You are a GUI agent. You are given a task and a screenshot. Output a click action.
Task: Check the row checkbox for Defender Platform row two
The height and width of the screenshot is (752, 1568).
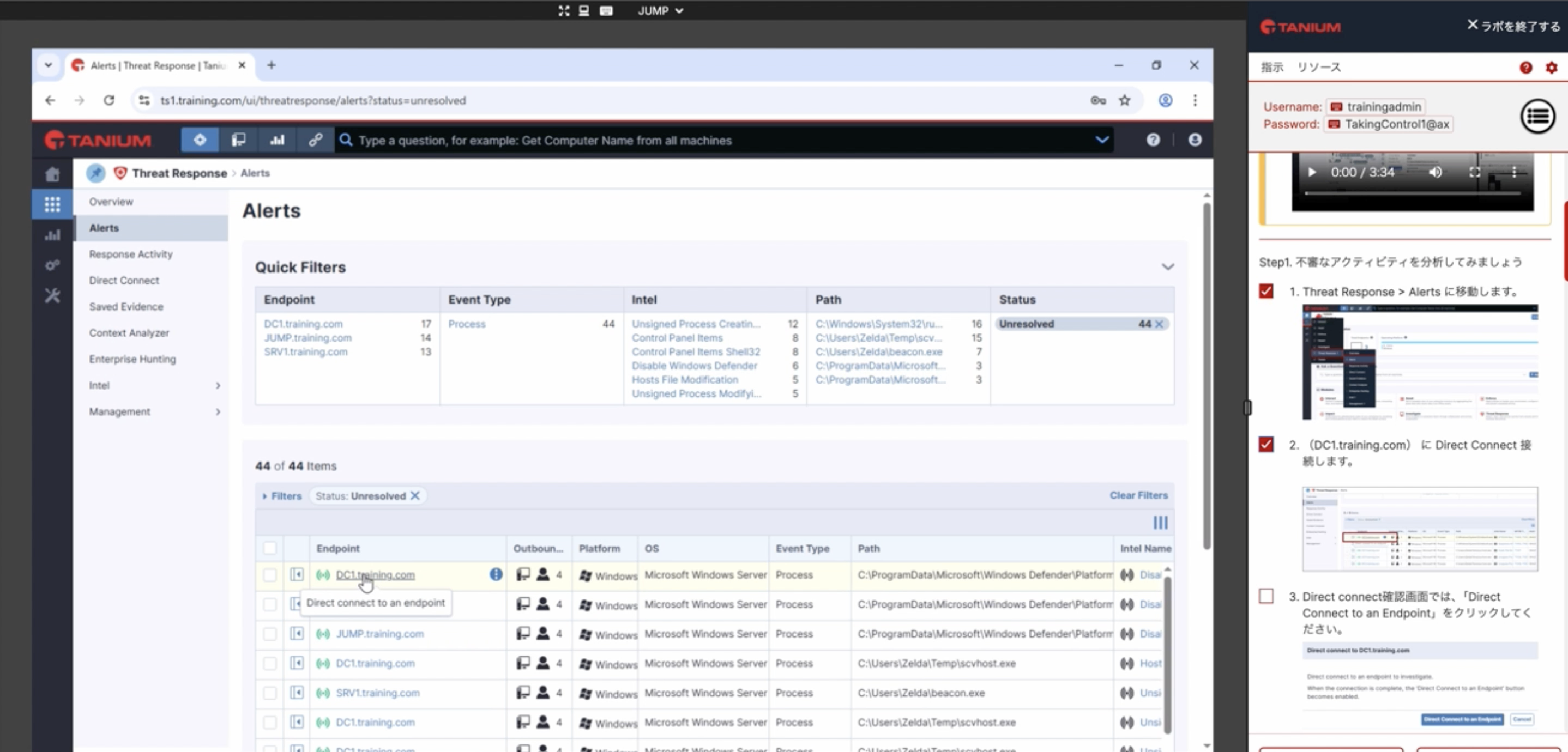pos(270,604)
